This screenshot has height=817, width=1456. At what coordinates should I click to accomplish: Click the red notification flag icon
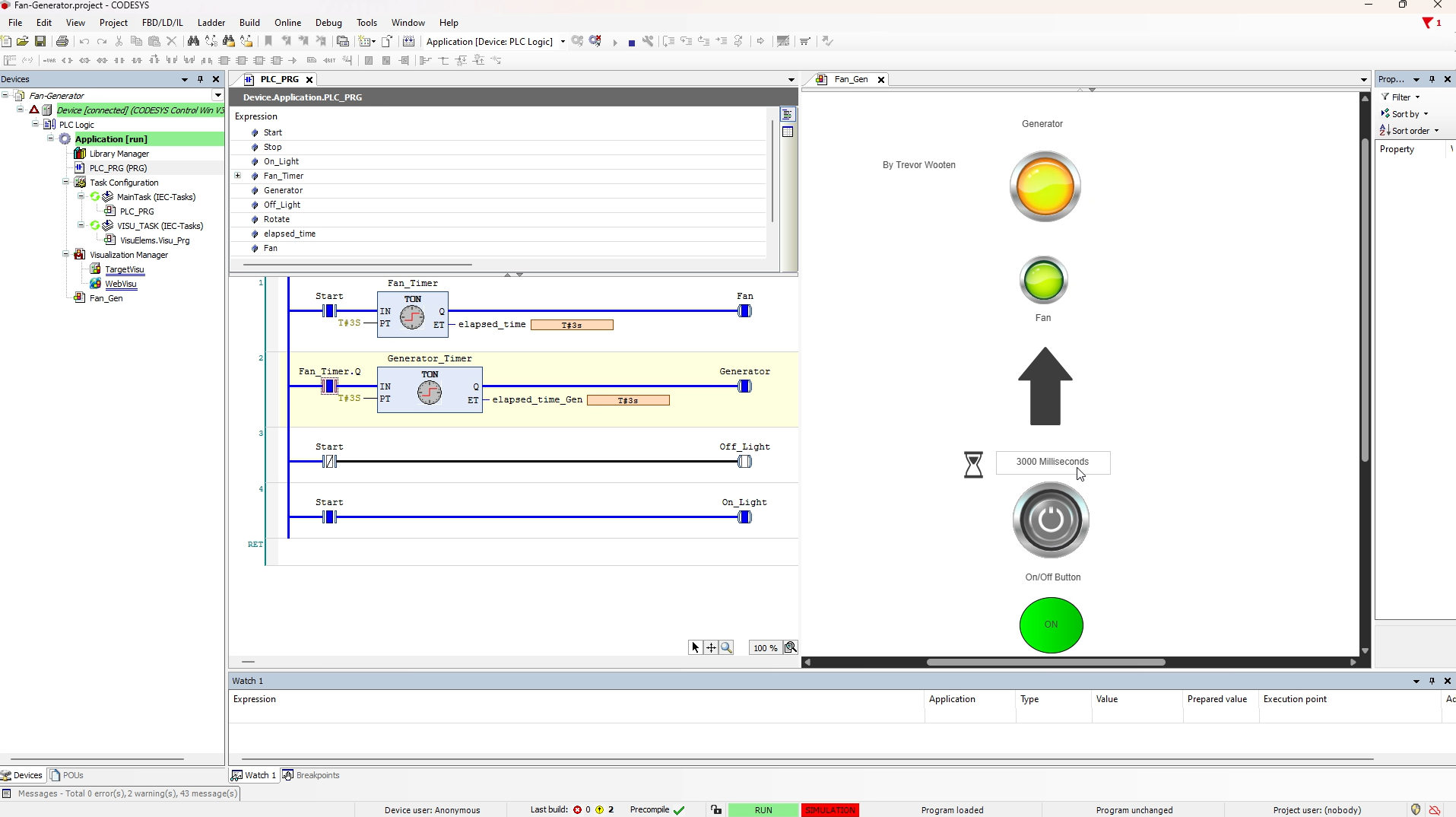pyautogui.click(x=1428, y=23)
